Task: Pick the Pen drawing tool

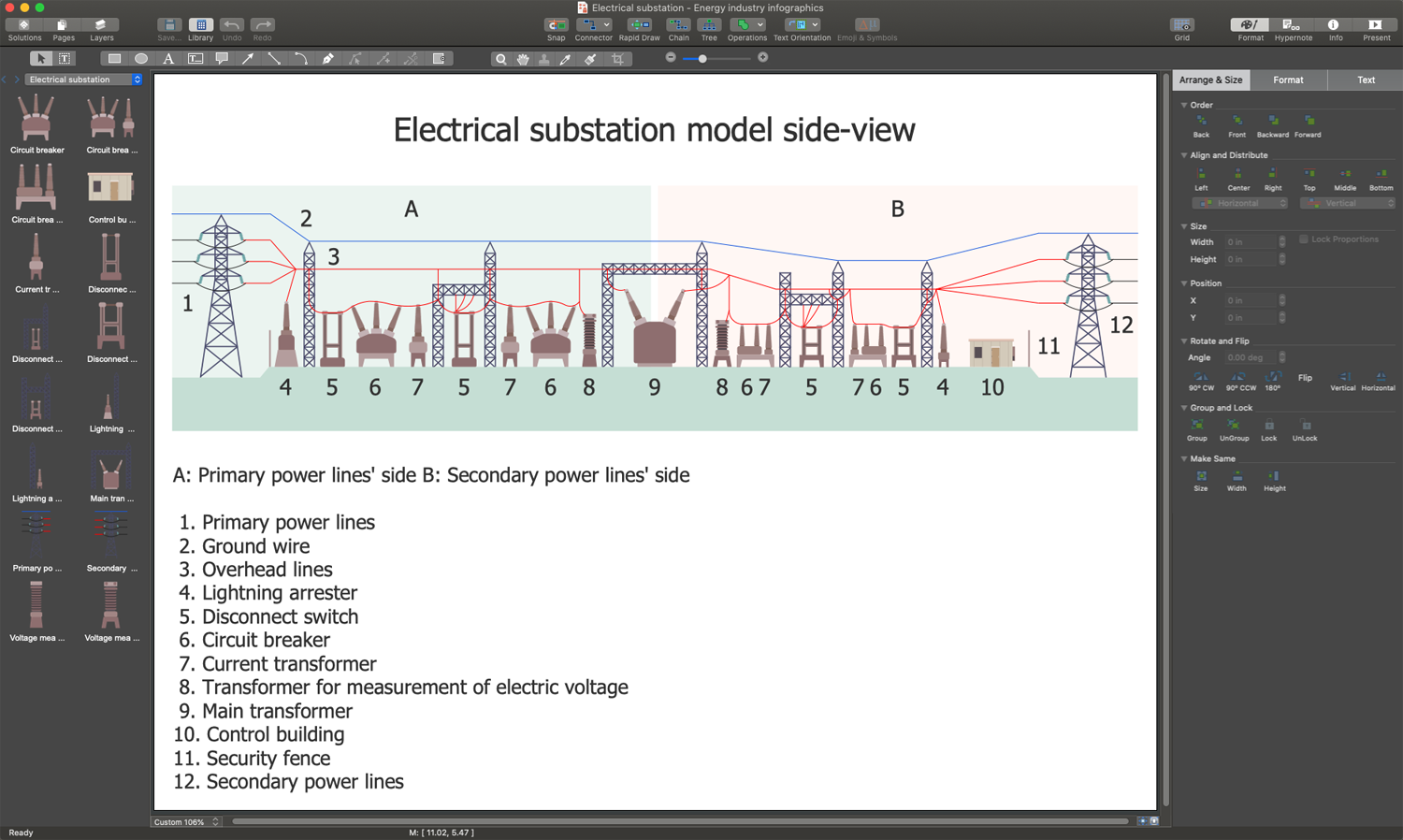Action: tap(328, 59)
